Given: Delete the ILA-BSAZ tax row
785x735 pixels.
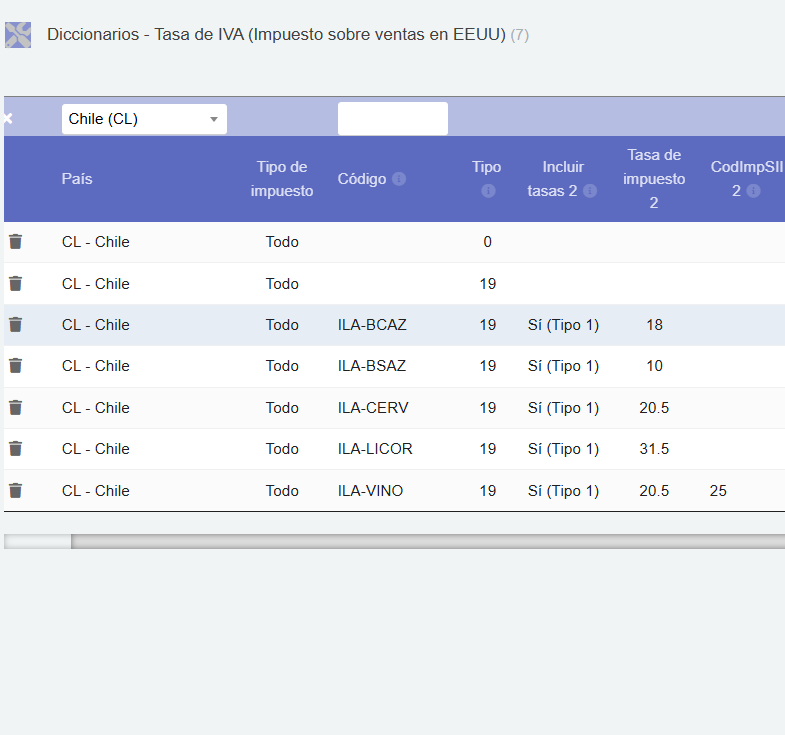Looking at the screenshot, I should [15, 366].
